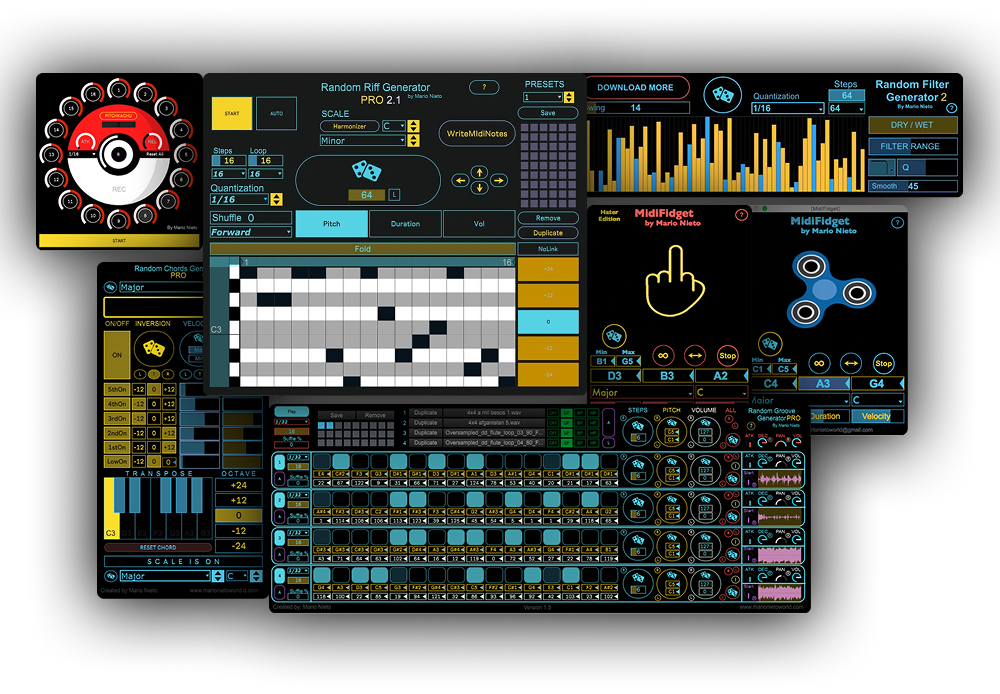Open Quantization 1/16 dropdown in Filter Generator
Screen dimensions: 1000x694
coord(788,108)
